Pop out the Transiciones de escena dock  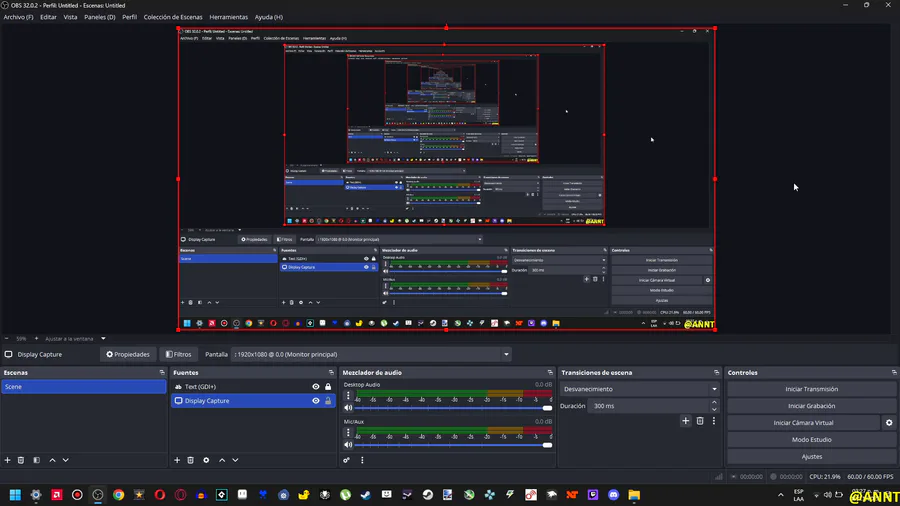point(716,373)
